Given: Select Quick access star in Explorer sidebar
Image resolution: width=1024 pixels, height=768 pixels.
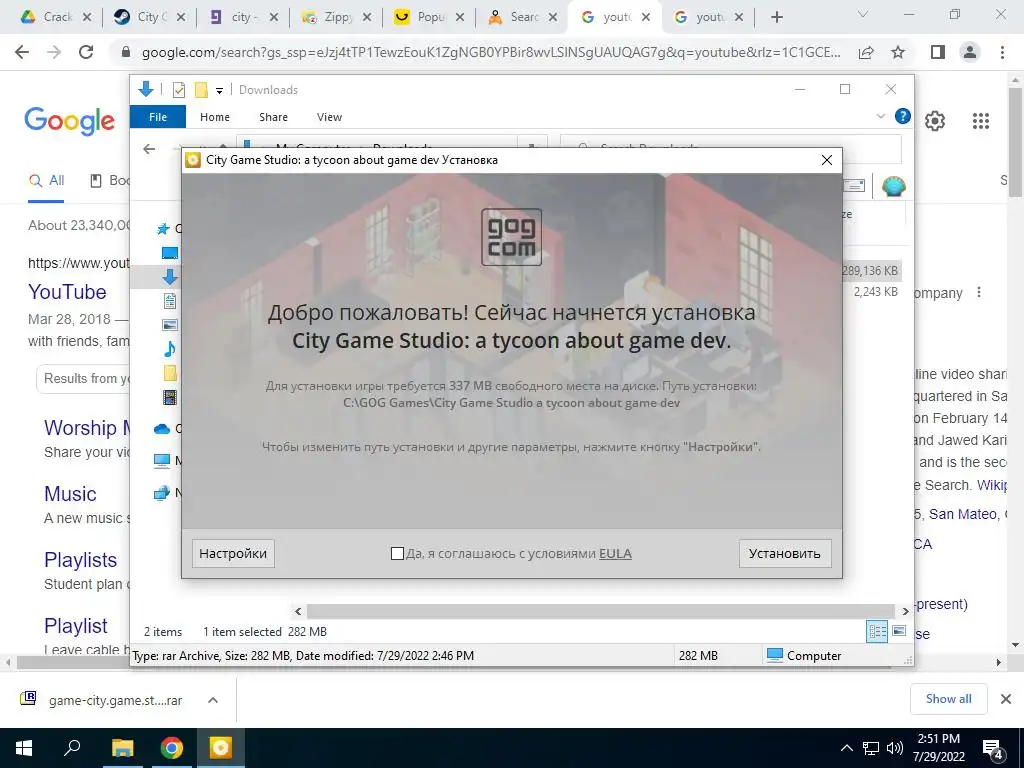Looking at the screenshot, I should (x=163, y=229).
